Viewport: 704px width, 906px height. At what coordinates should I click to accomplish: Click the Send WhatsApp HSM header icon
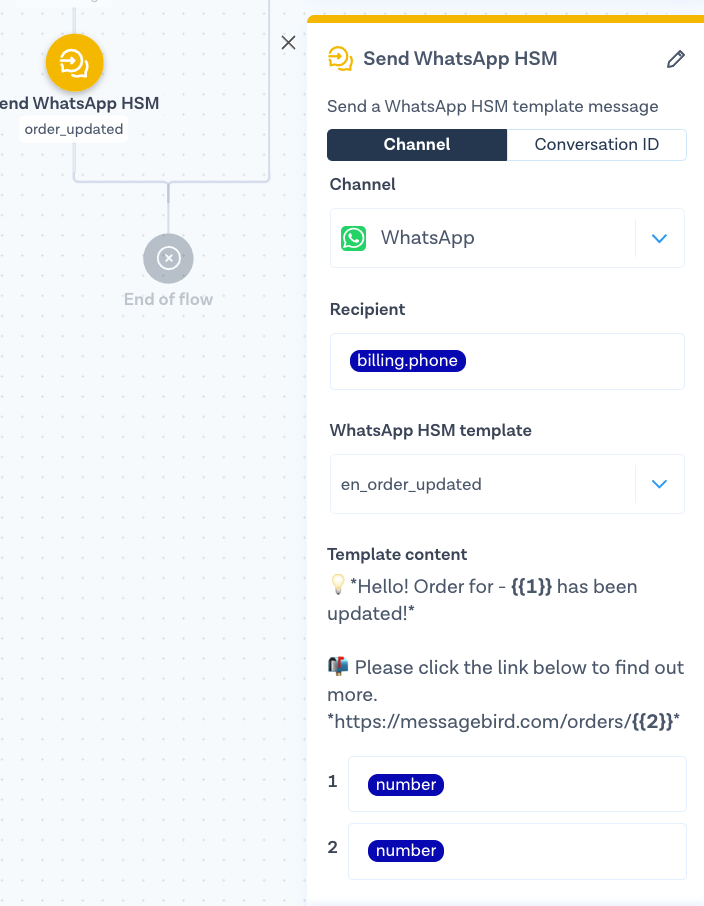[341, 59]
